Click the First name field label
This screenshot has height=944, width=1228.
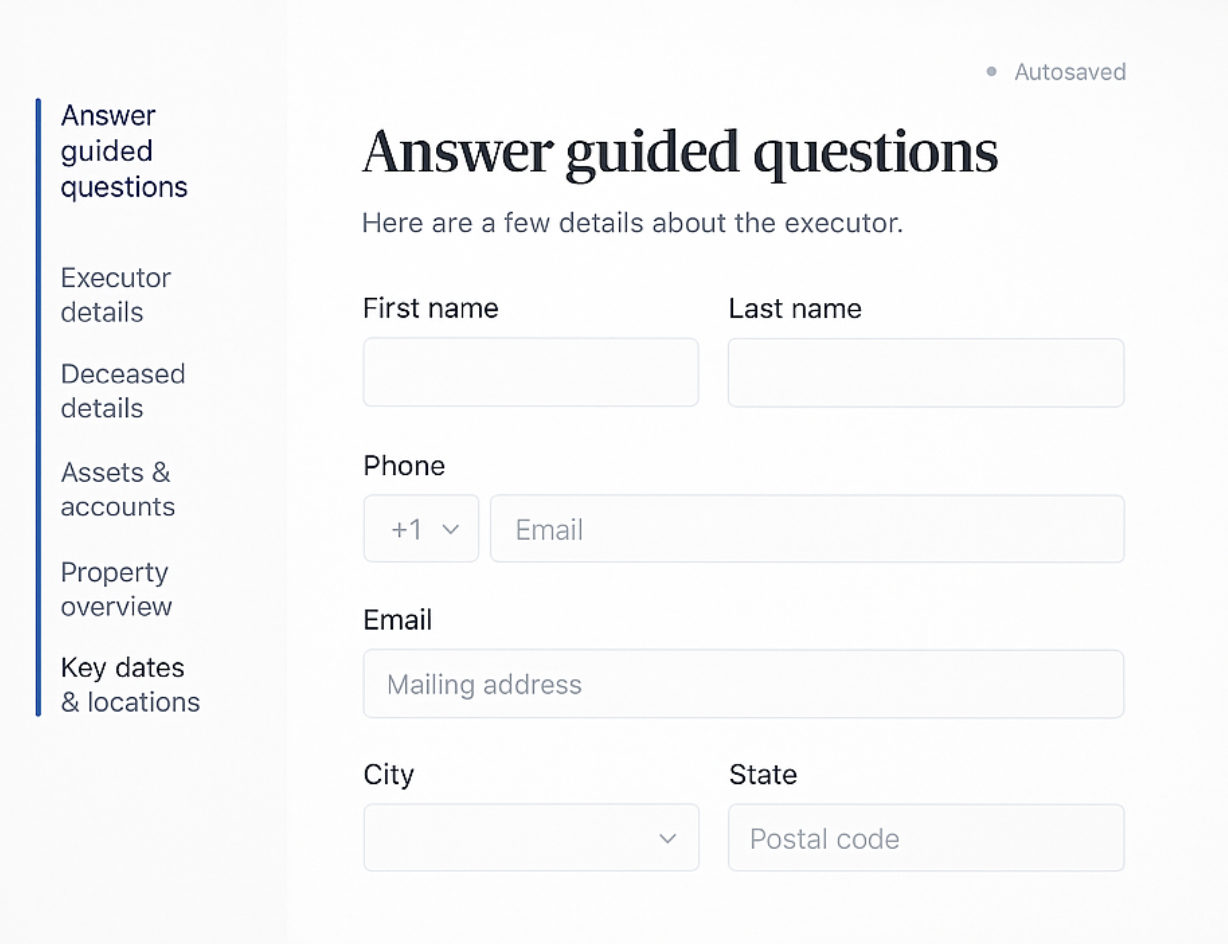[x=430, y=309]
